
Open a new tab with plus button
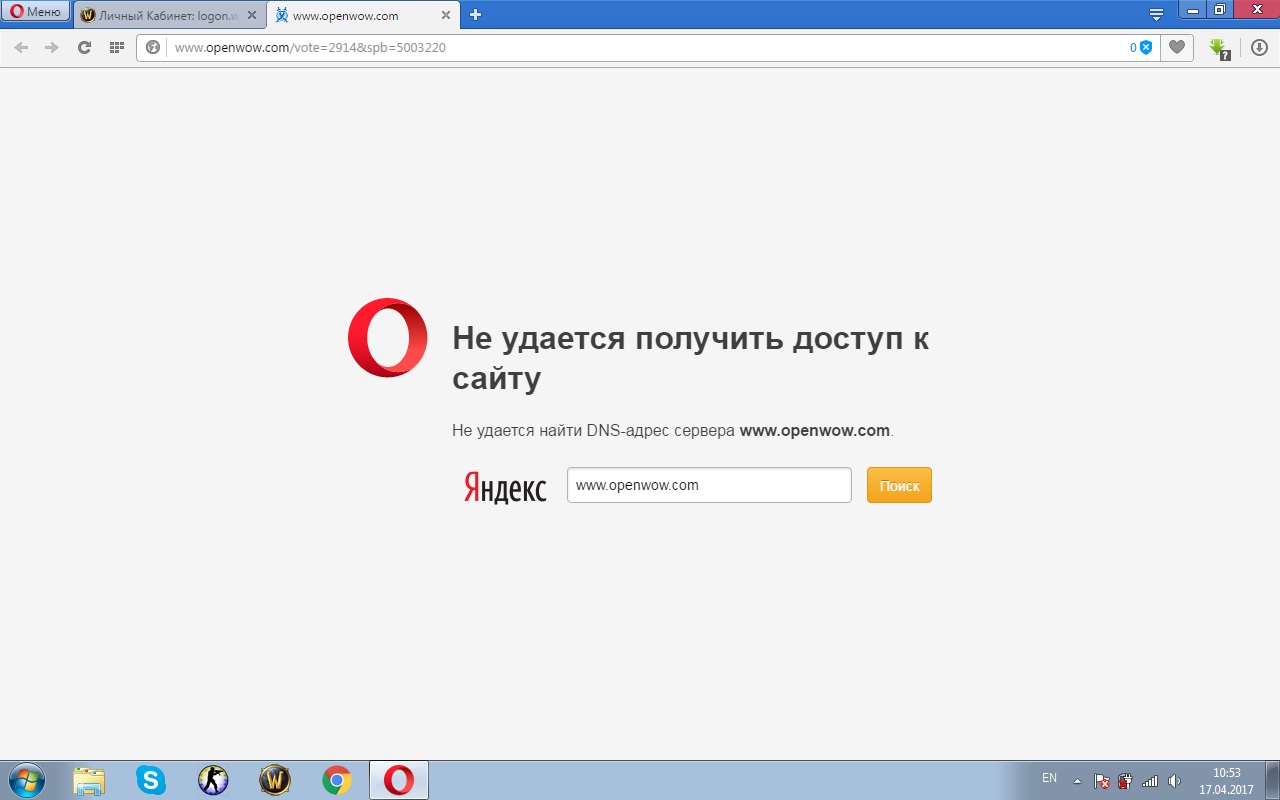(x=475, y=15)
